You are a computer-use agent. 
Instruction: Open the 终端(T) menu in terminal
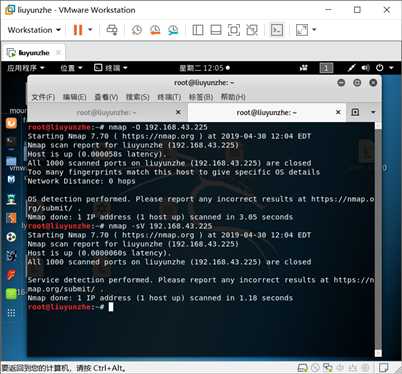[x=169, y=97]
